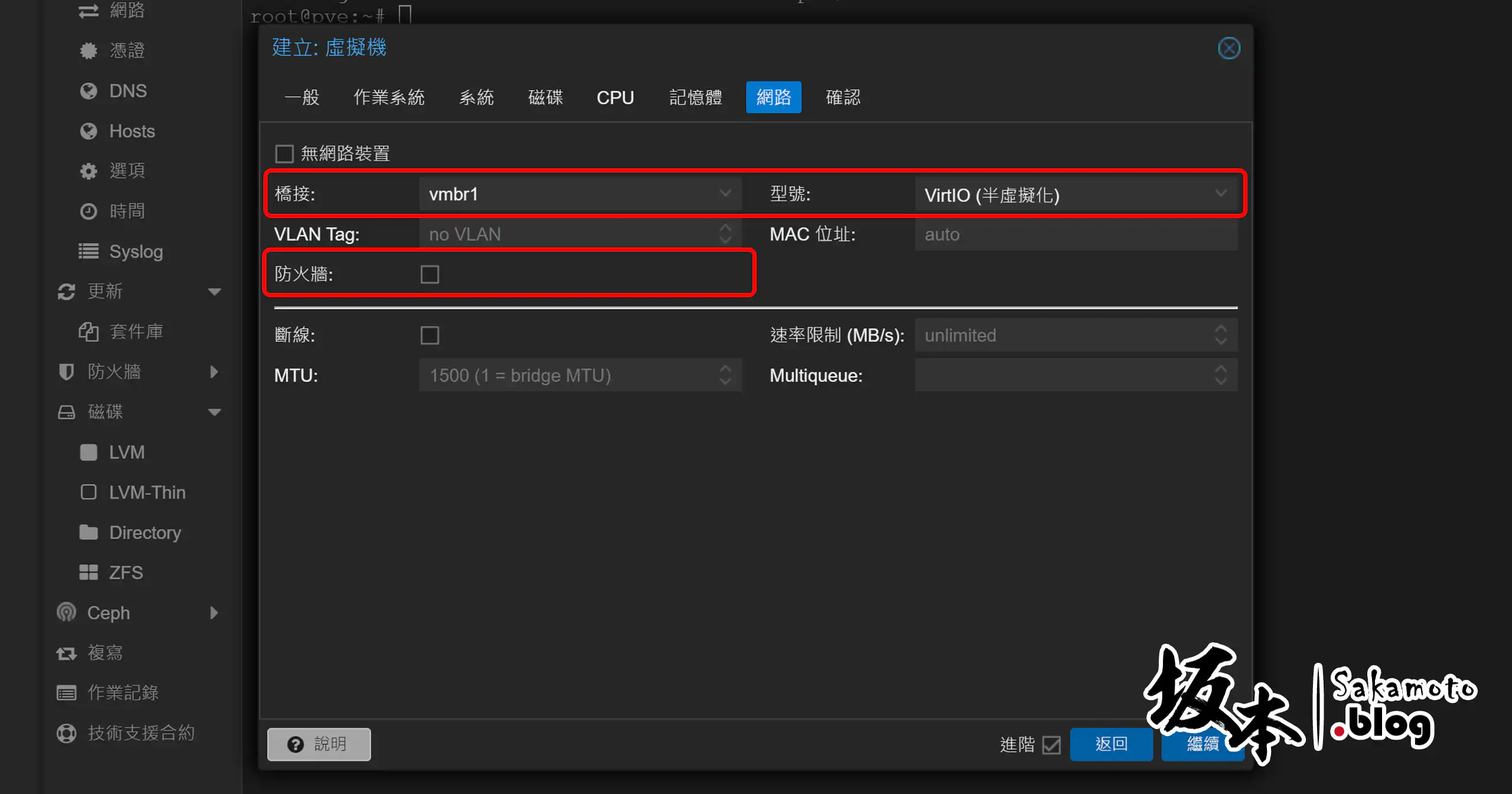Enable the 斷線 checkbox
The image size is (1512, 794).
click(430, 335)
